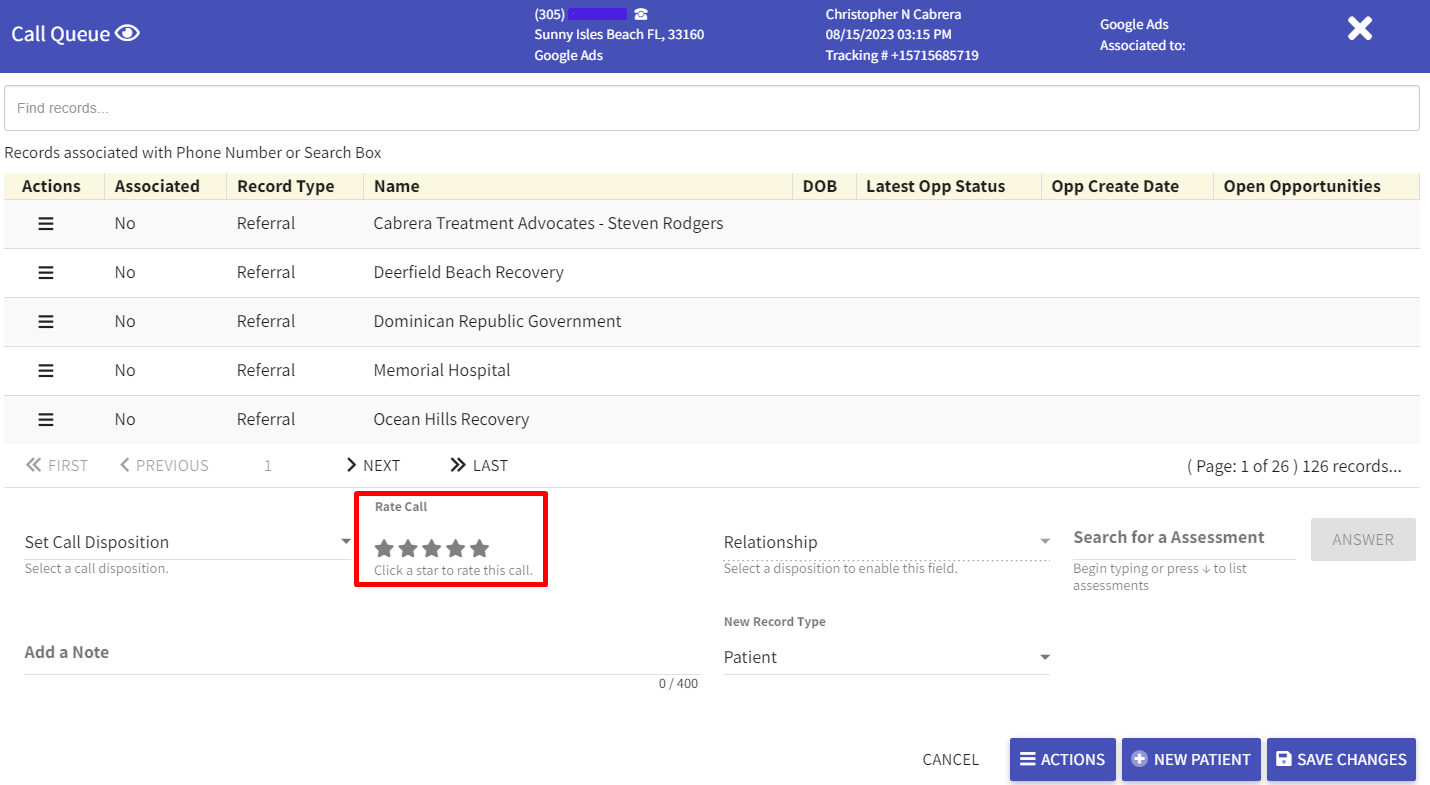1430x785 pixels.
Task: Close the Call Queue dialog with X
Action: pyautogui.click(x=1359, y=29)
